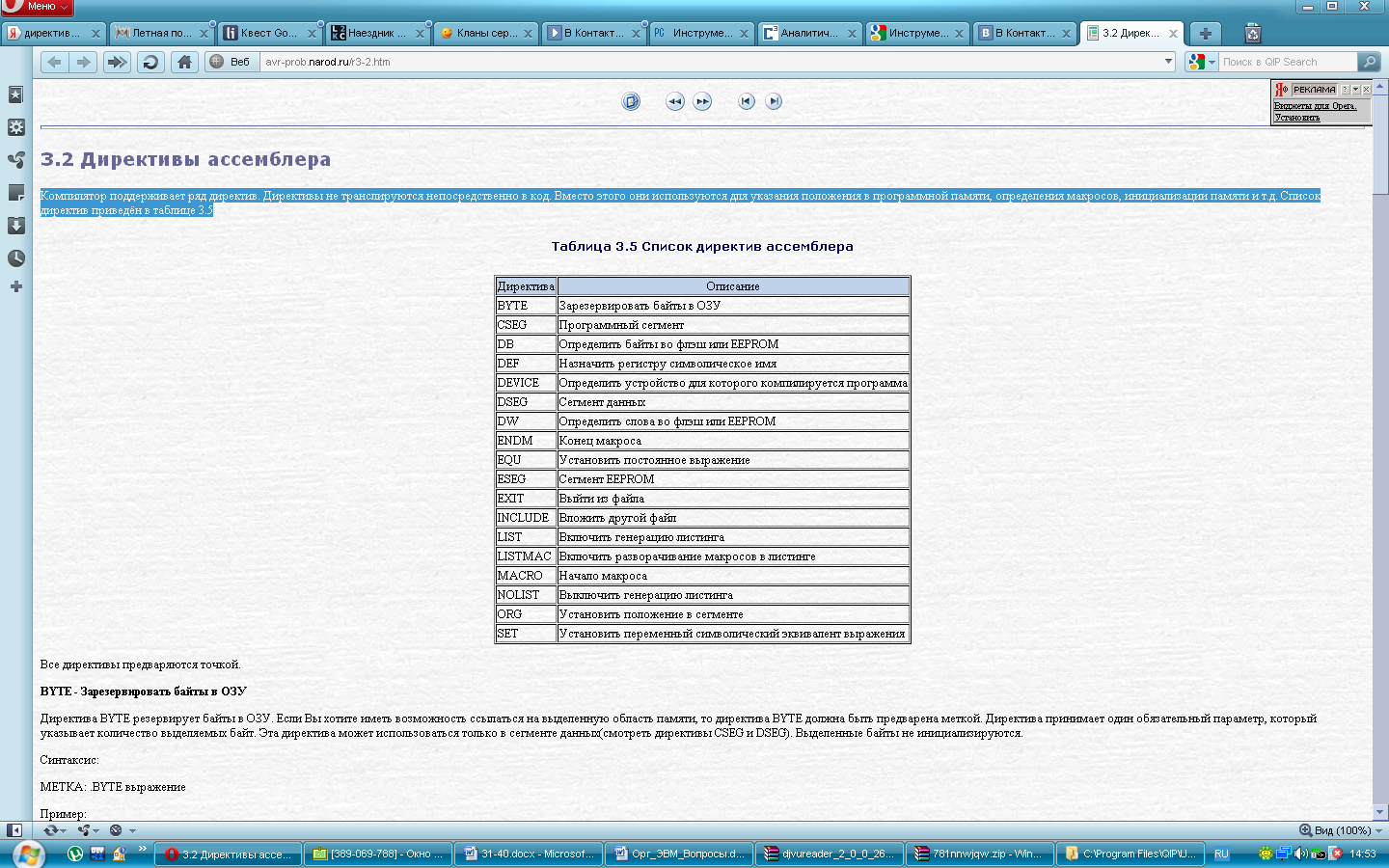The height and width of the screenshot is (868, 1389).
Task: Click the network computers tray icon
Action: 1284,854
